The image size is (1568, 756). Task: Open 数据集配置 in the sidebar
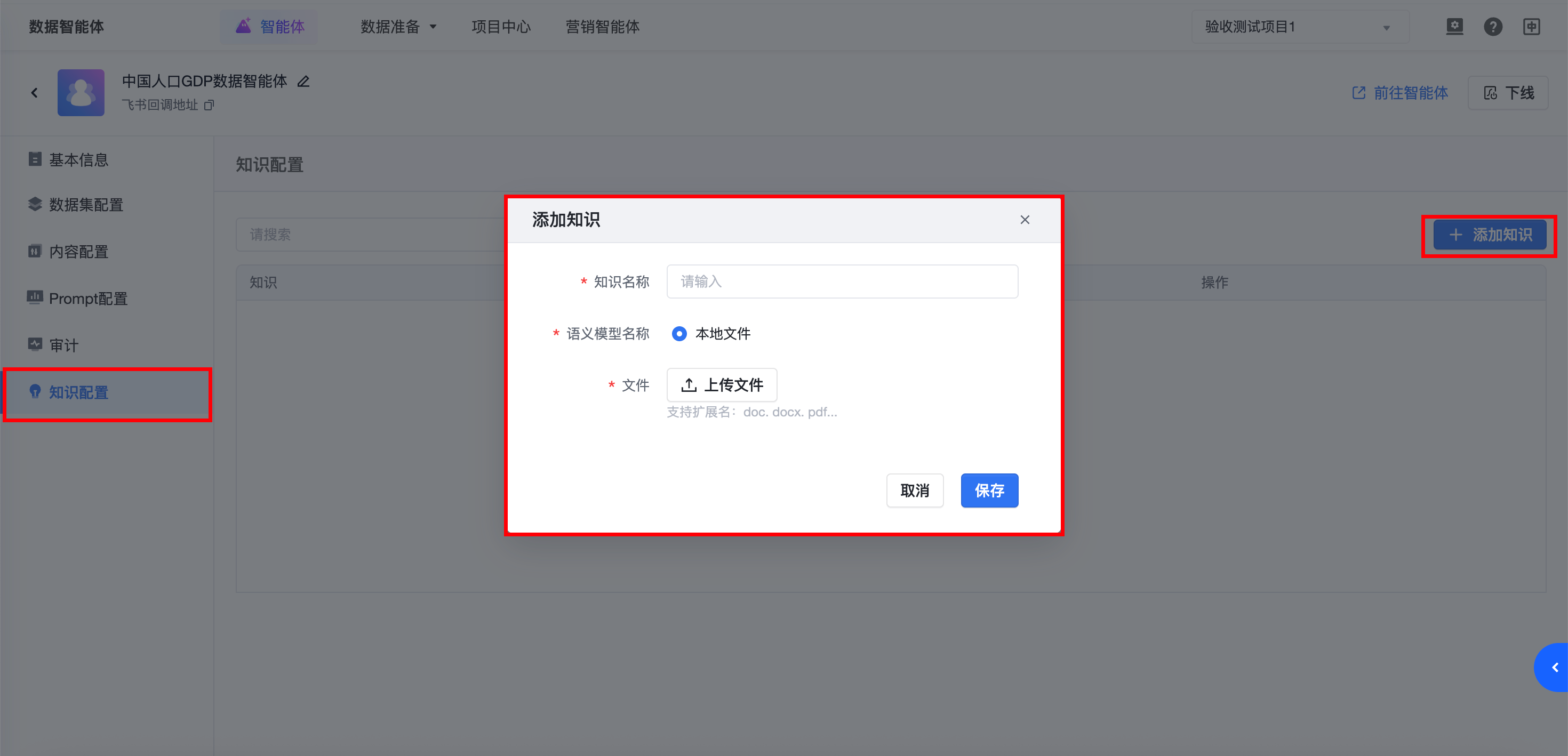(x=86, y=205)
